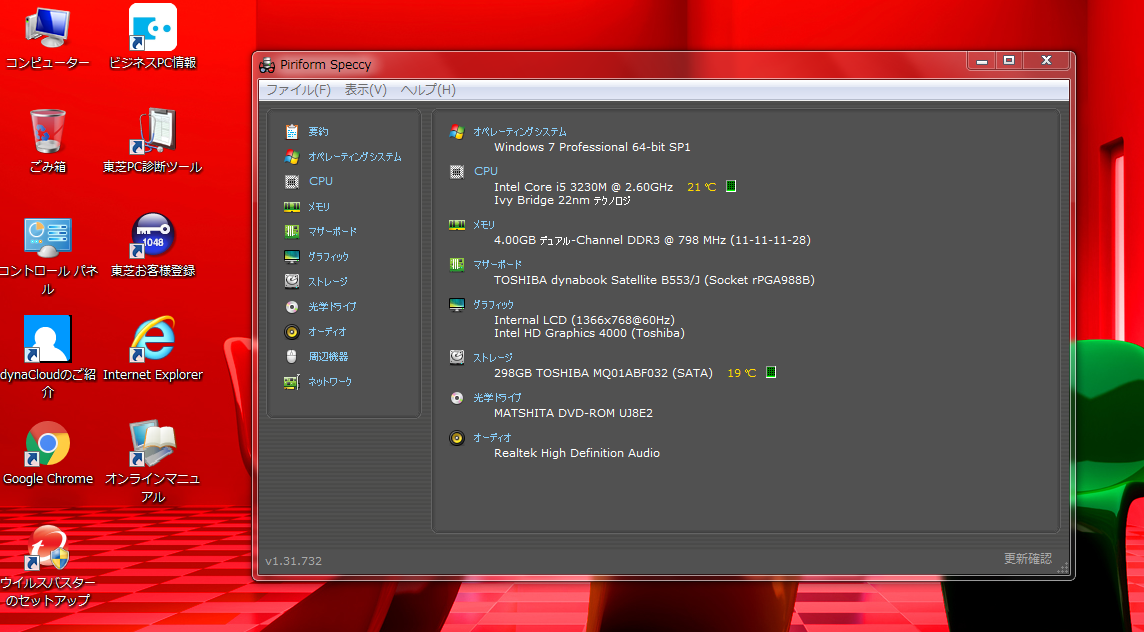Image resolution: width=1144 pixels, height=632 pixels.
Task: Select the コントロール パネル desktop icon
Action: [48, 255]
